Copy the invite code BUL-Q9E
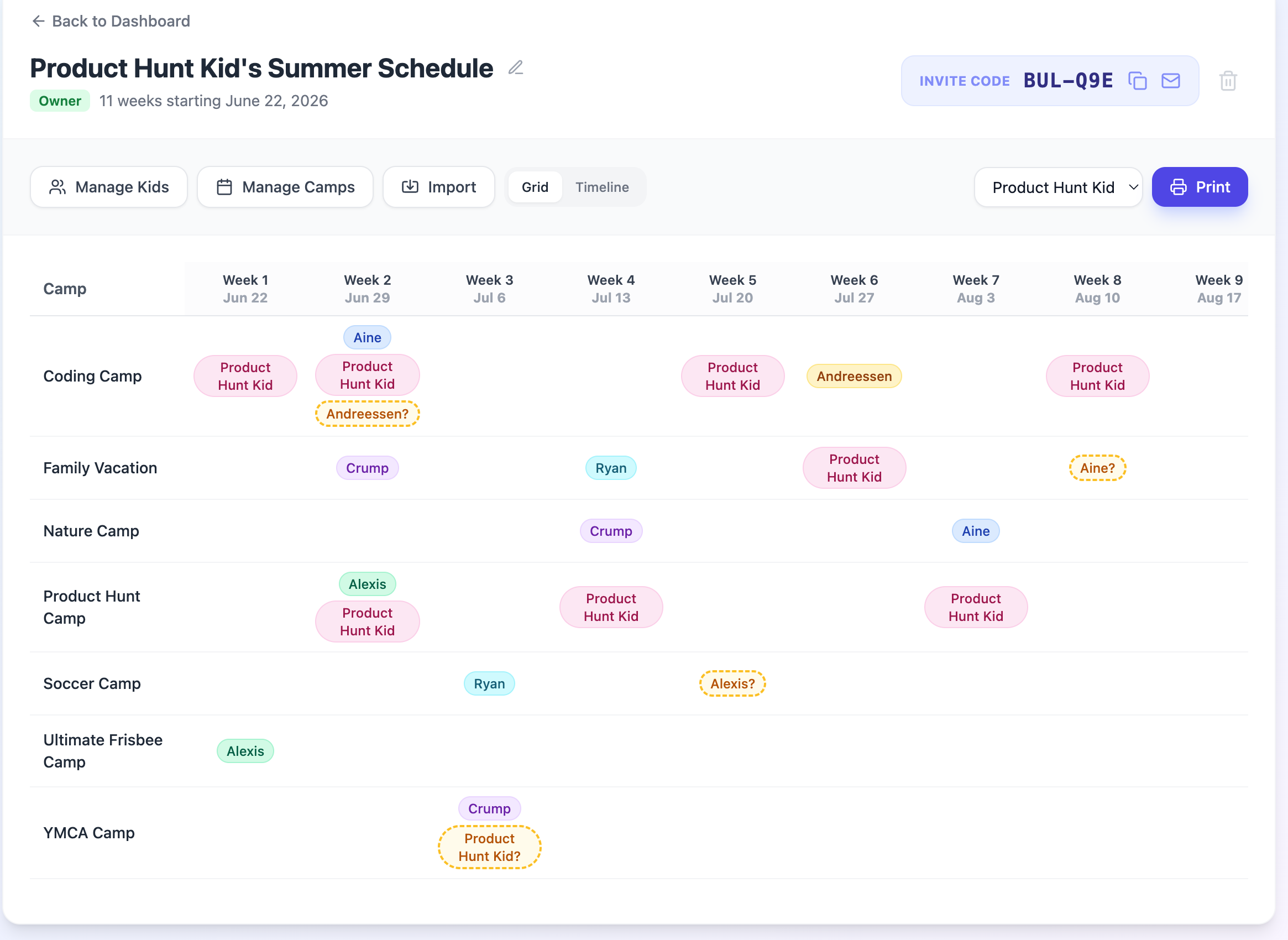The image size is (1288, 940). 1137,80
